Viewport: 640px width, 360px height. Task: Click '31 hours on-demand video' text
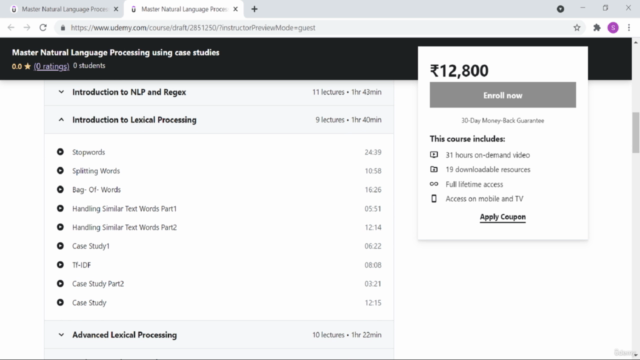(488, 155)
